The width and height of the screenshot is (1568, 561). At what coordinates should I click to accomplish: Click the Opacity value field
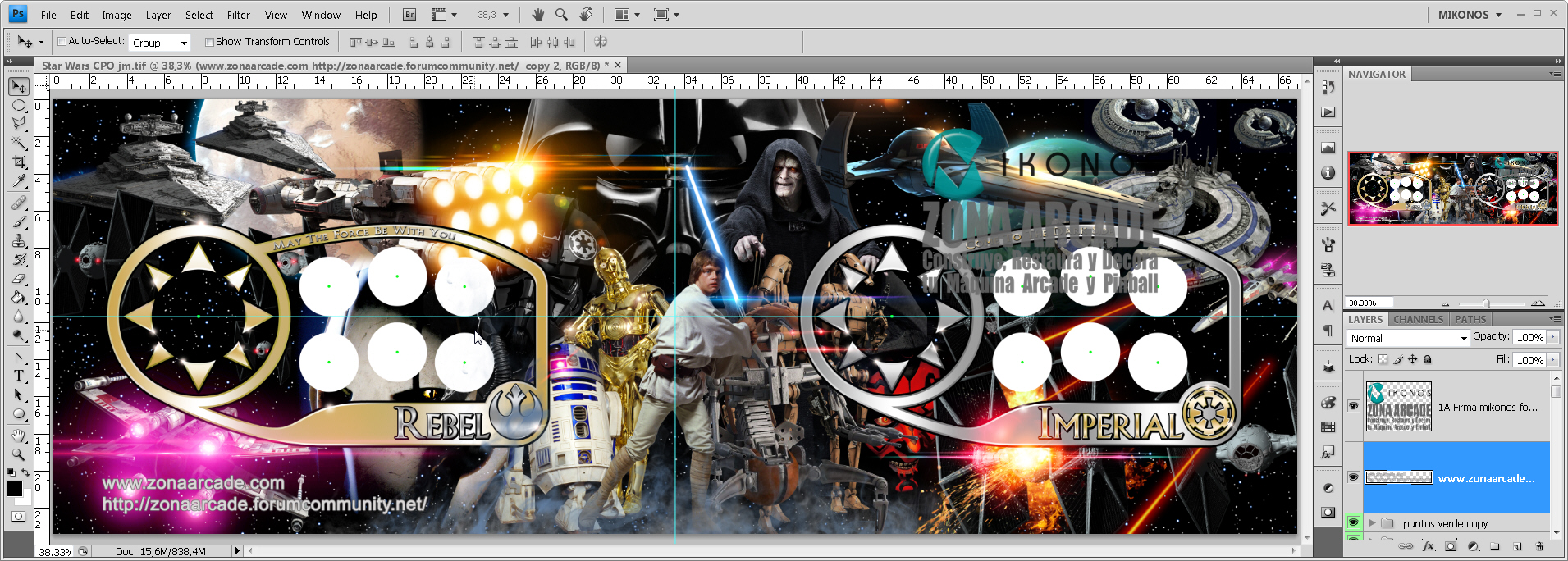[x=1529, y=337]
